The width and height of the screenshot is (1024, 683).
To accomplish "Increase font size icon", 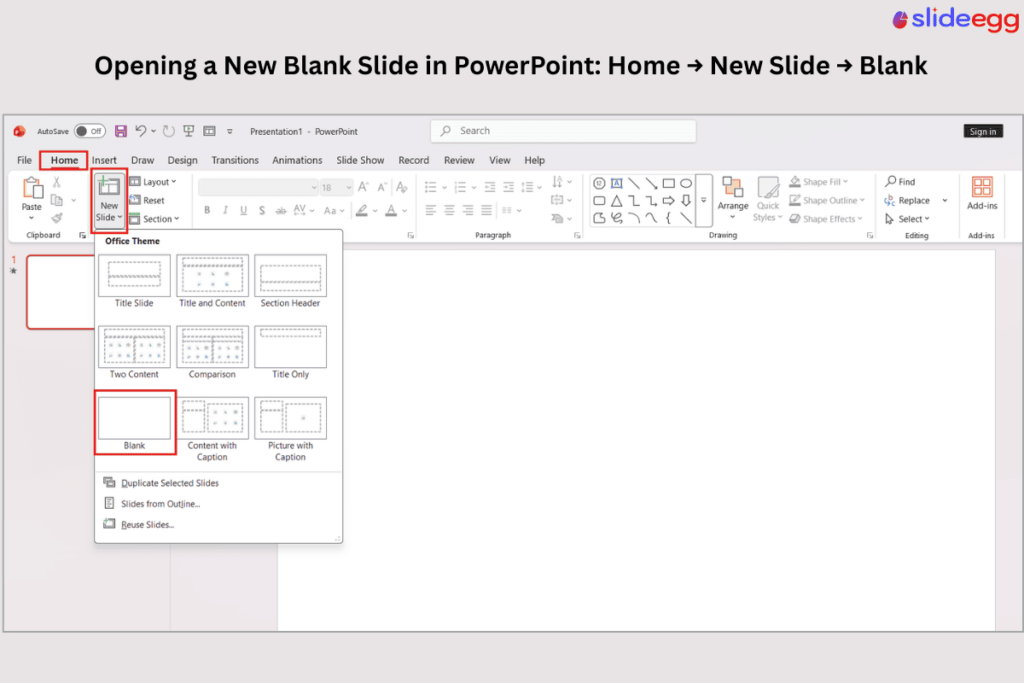I will tap(364, 187).
